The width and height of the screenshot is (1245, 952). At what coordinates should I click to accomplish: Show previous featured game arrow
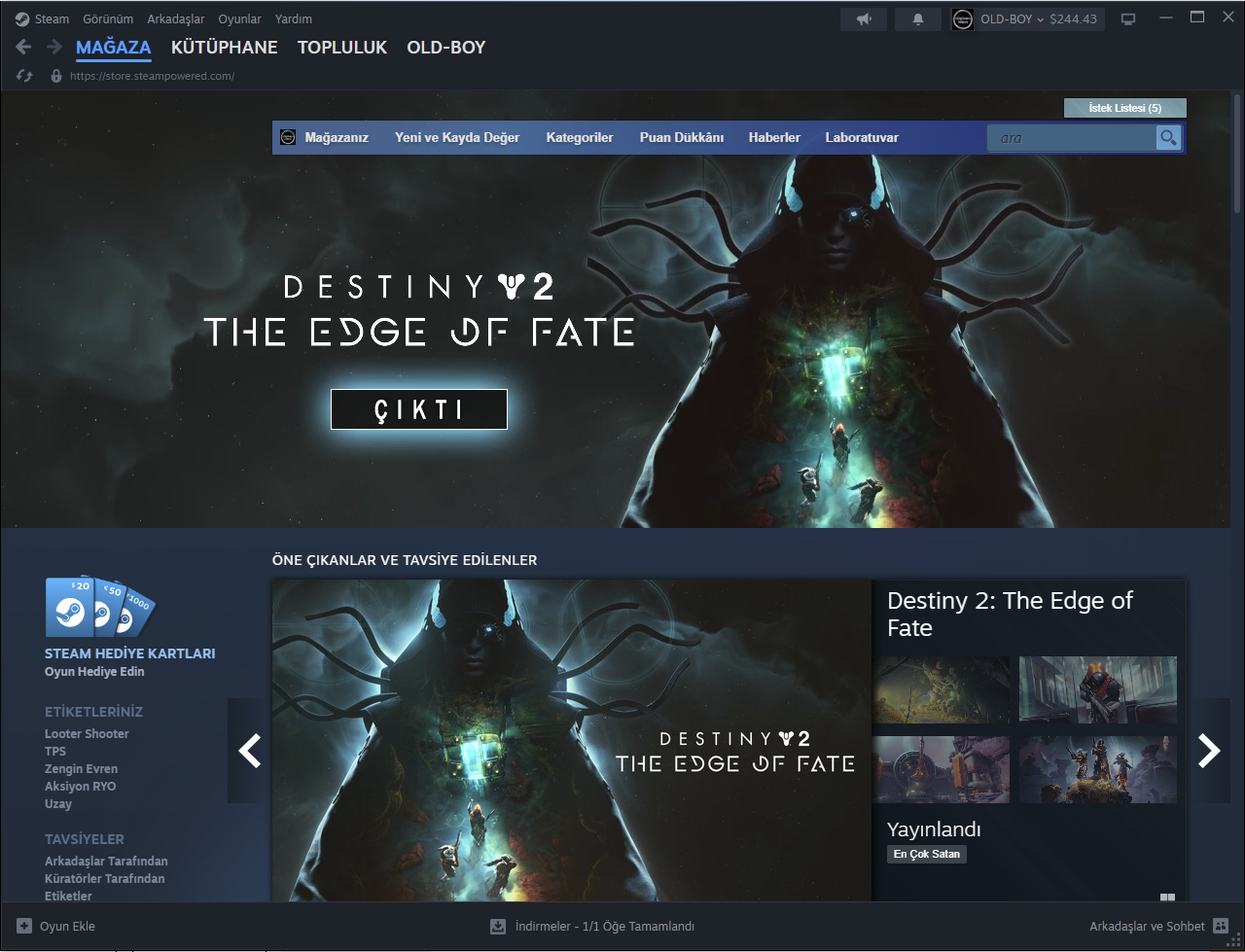coord(249,751)
